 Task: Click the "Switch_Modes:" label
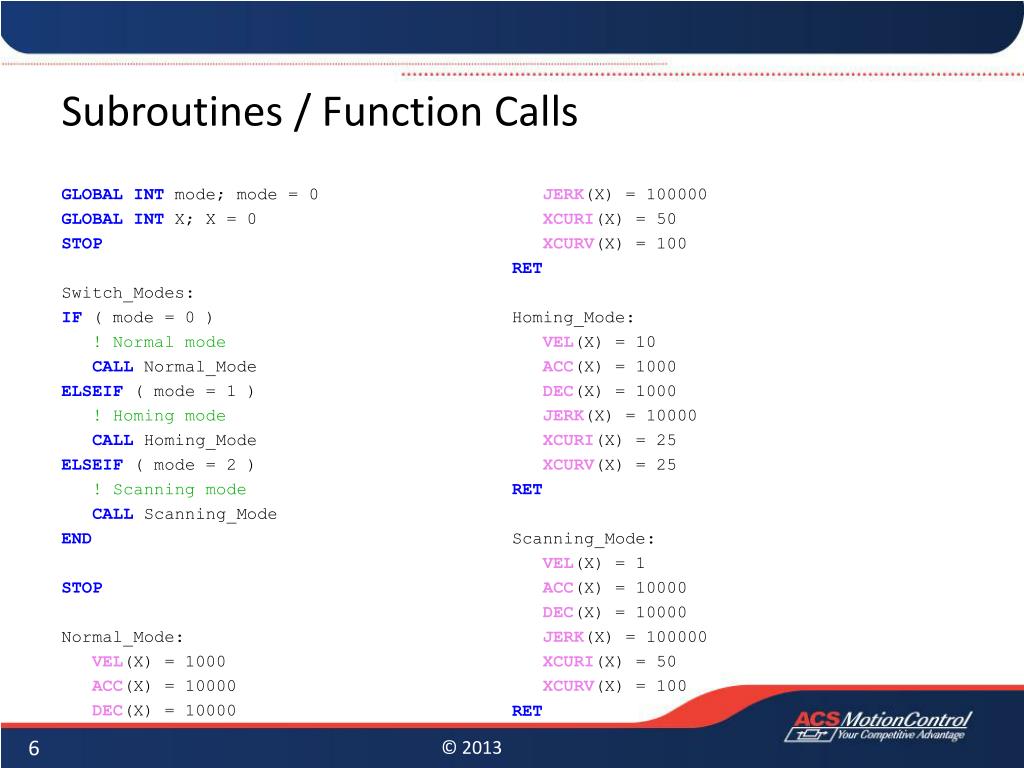127,293
